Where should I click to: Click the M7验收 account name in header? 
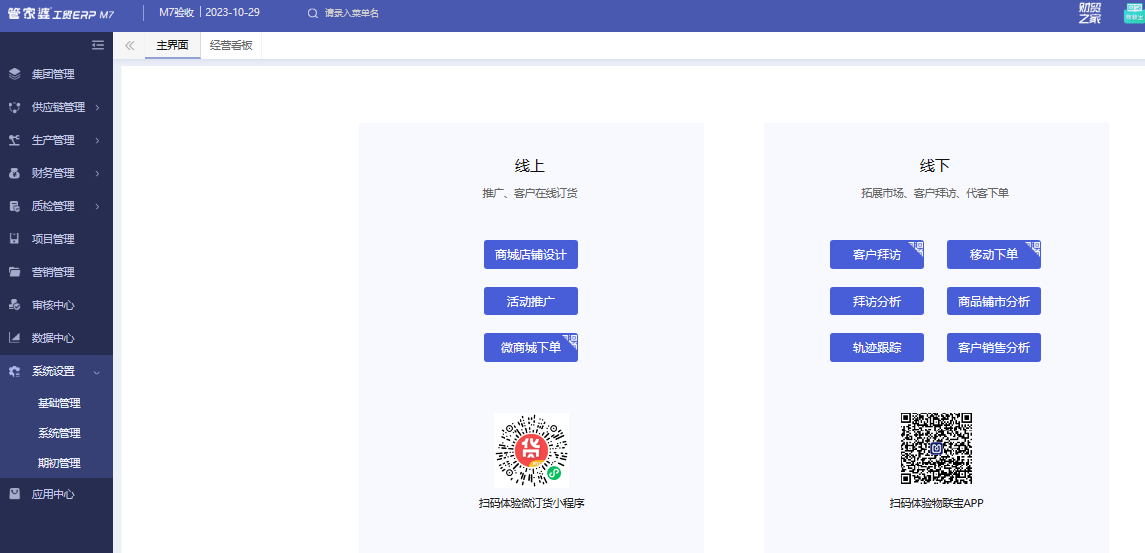[x=177, y=12]
